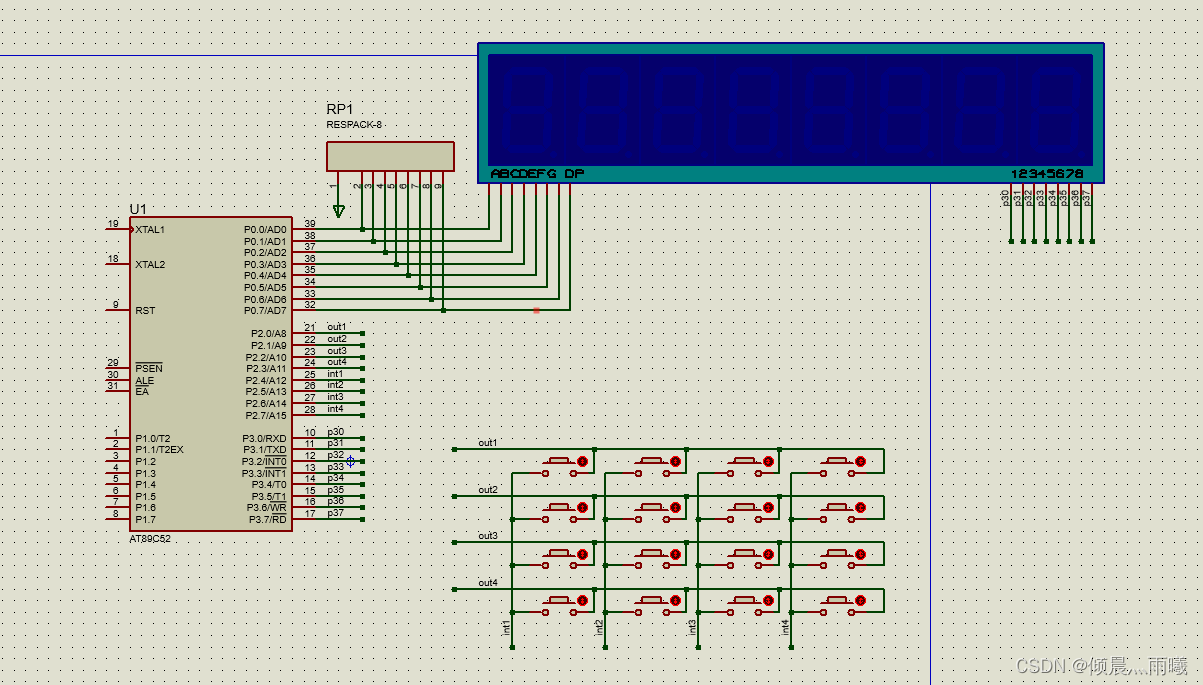
Task: Click the P2.0/A8 pin label
Action: point(268,333)
